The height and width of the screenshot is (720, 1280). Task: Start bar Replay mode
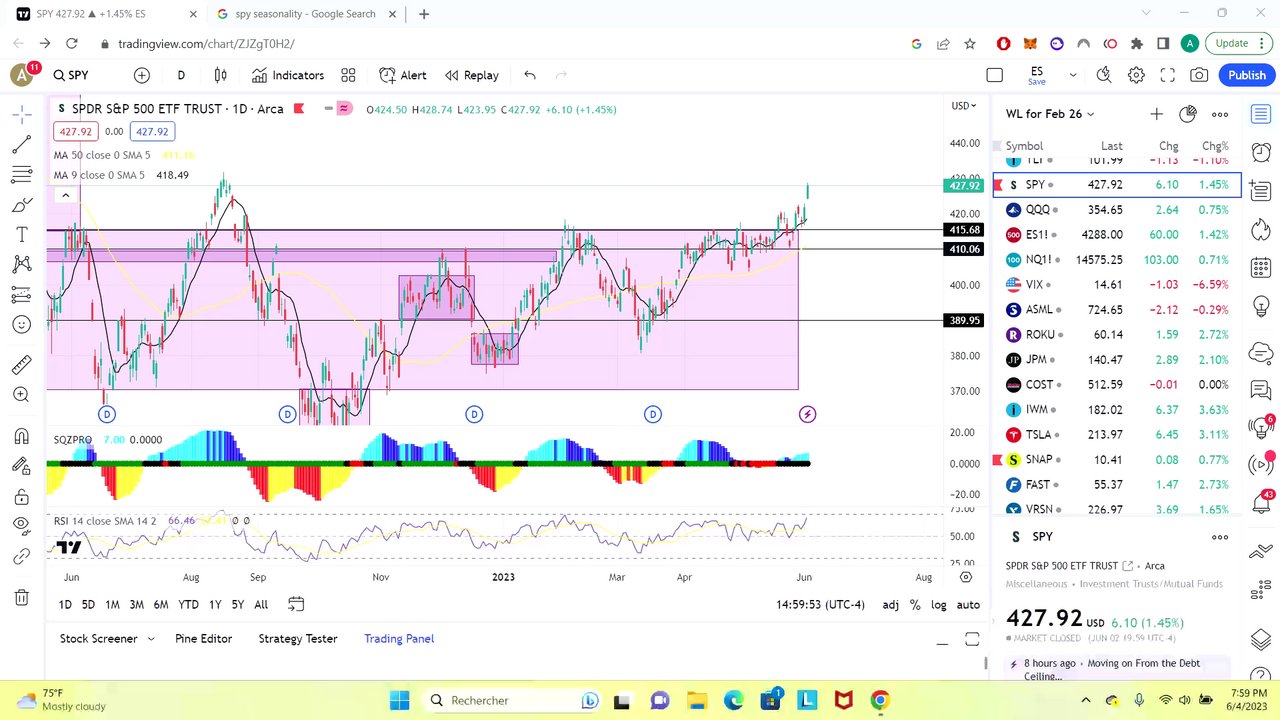point(472,75)
